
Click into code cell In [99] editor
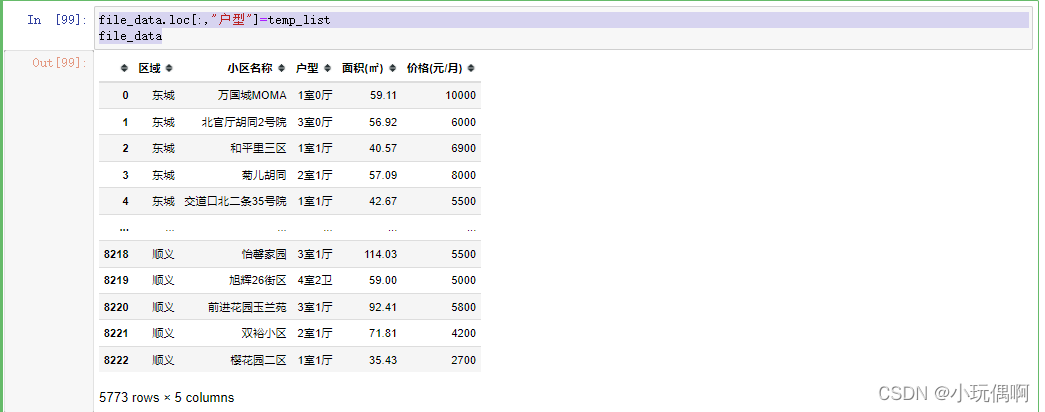click(565, 29)
